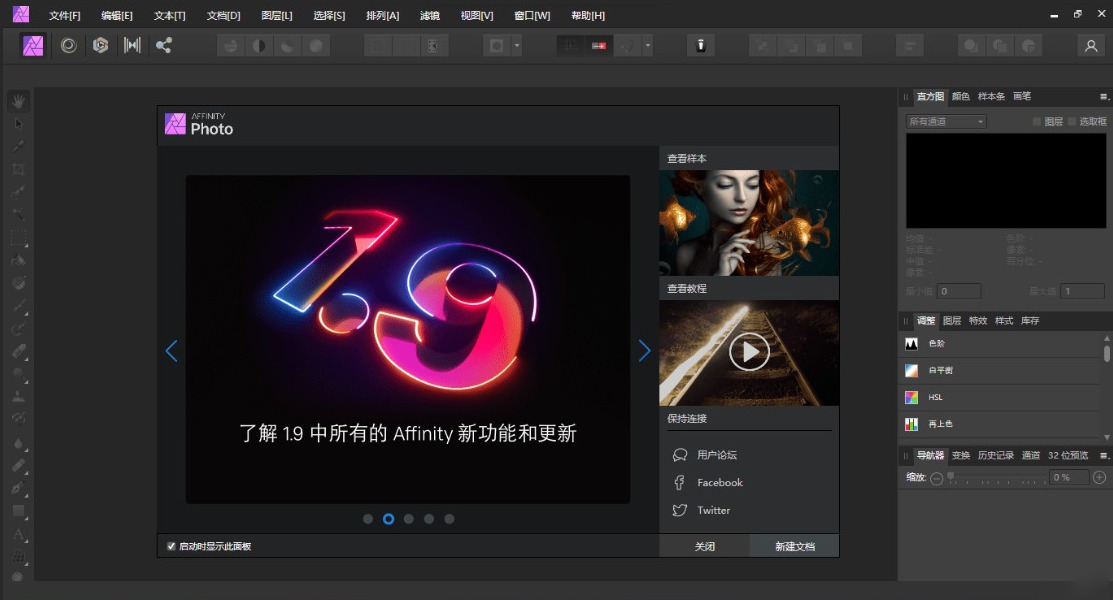
Task: Select the fourth carousel dot
Action: 429,519
